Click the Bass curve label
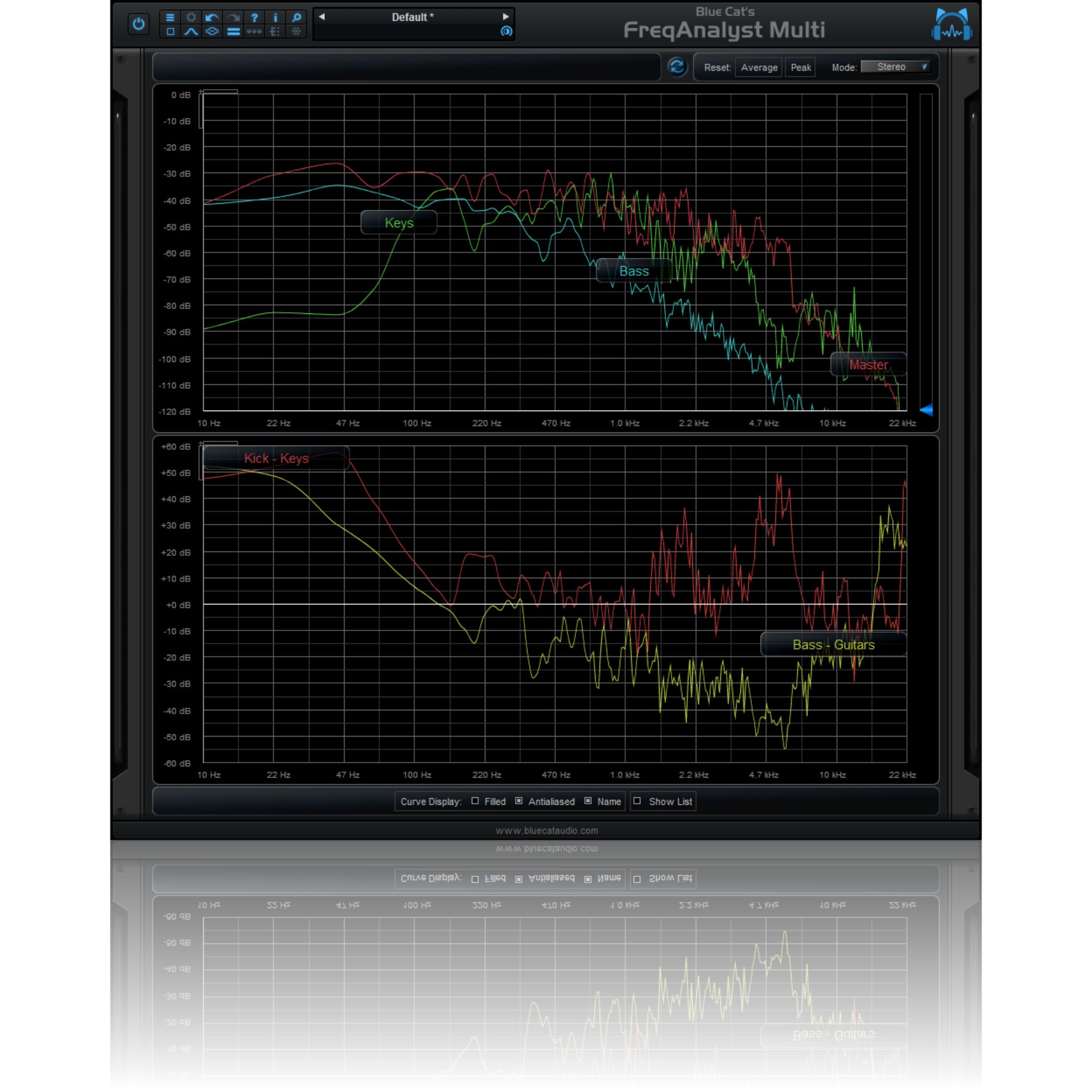The image size is (1092, 1092). tap(634, 271)
